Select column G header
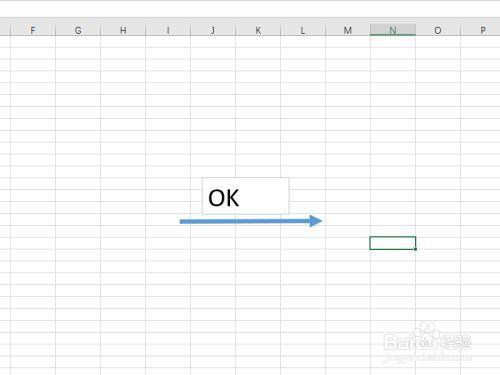Viewport: 500px width, 375px height. pos(78,30)
